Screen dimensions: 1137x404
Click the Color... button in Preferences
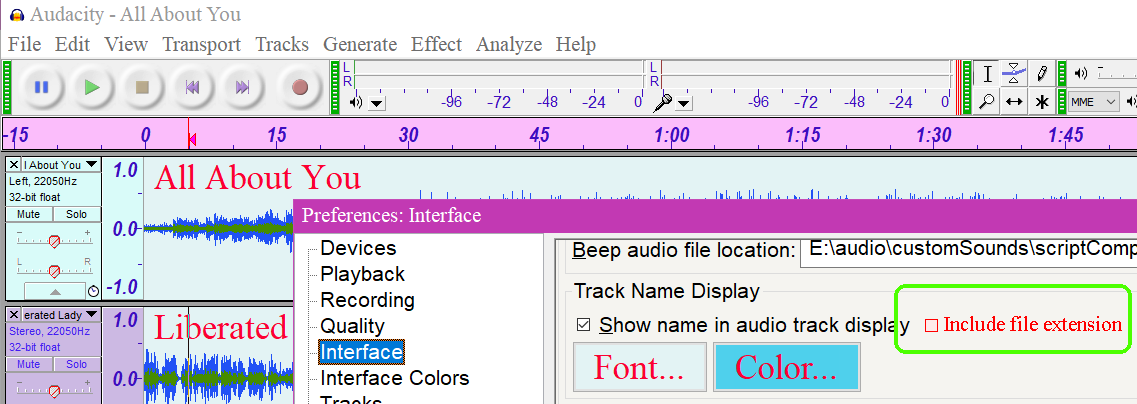coord(786,367)
